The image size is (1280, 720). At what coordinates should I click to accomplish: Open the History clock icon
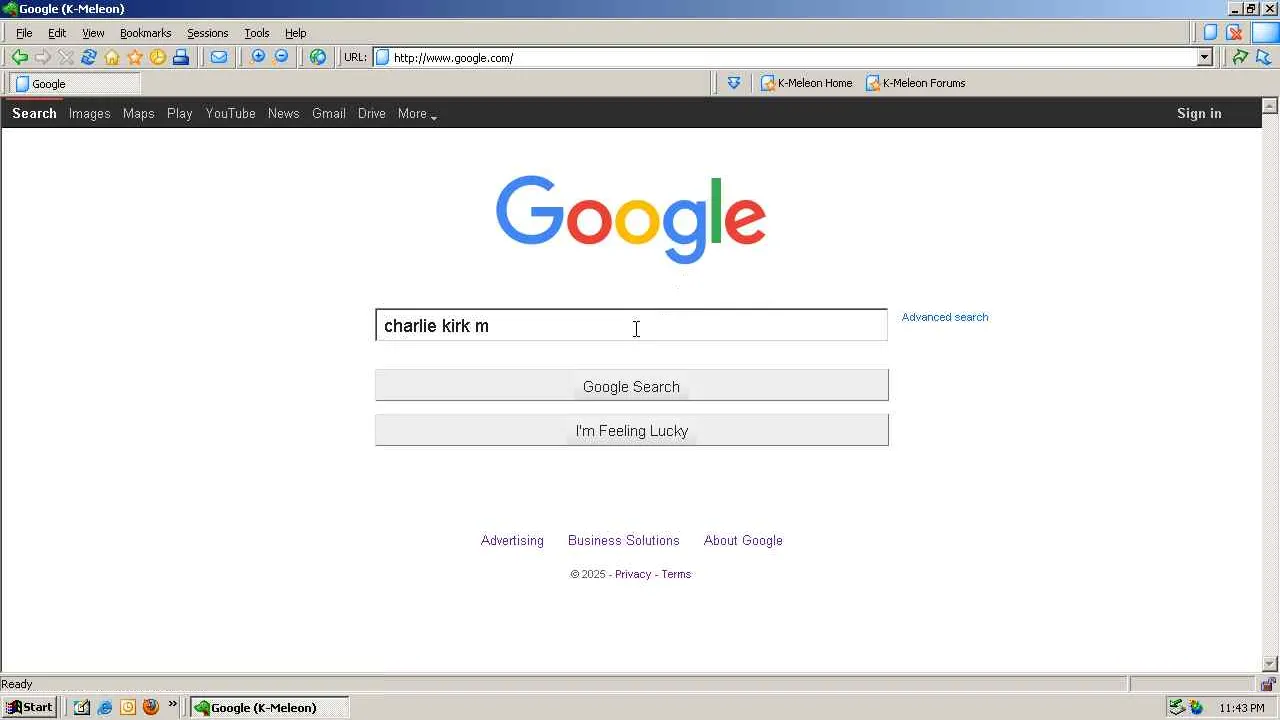click(x=158, y=57)
